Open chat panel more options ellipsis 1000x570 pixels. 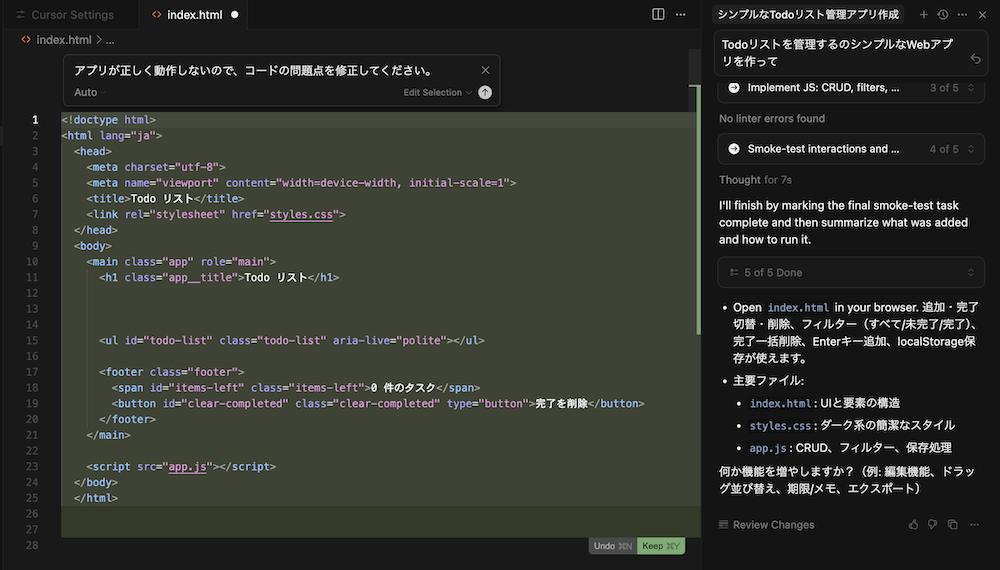pyautogui.click(x=962, y=14)
